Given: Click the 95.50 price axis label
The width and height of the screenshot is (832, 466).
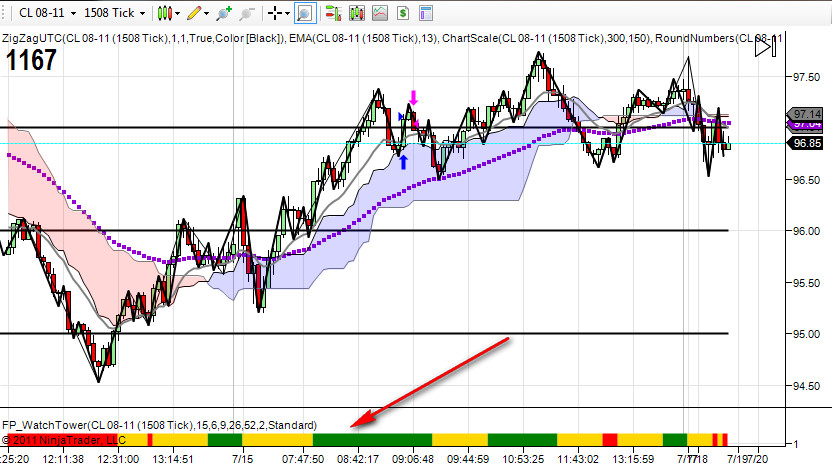Looking at the screenshot, I should point(806,283).
